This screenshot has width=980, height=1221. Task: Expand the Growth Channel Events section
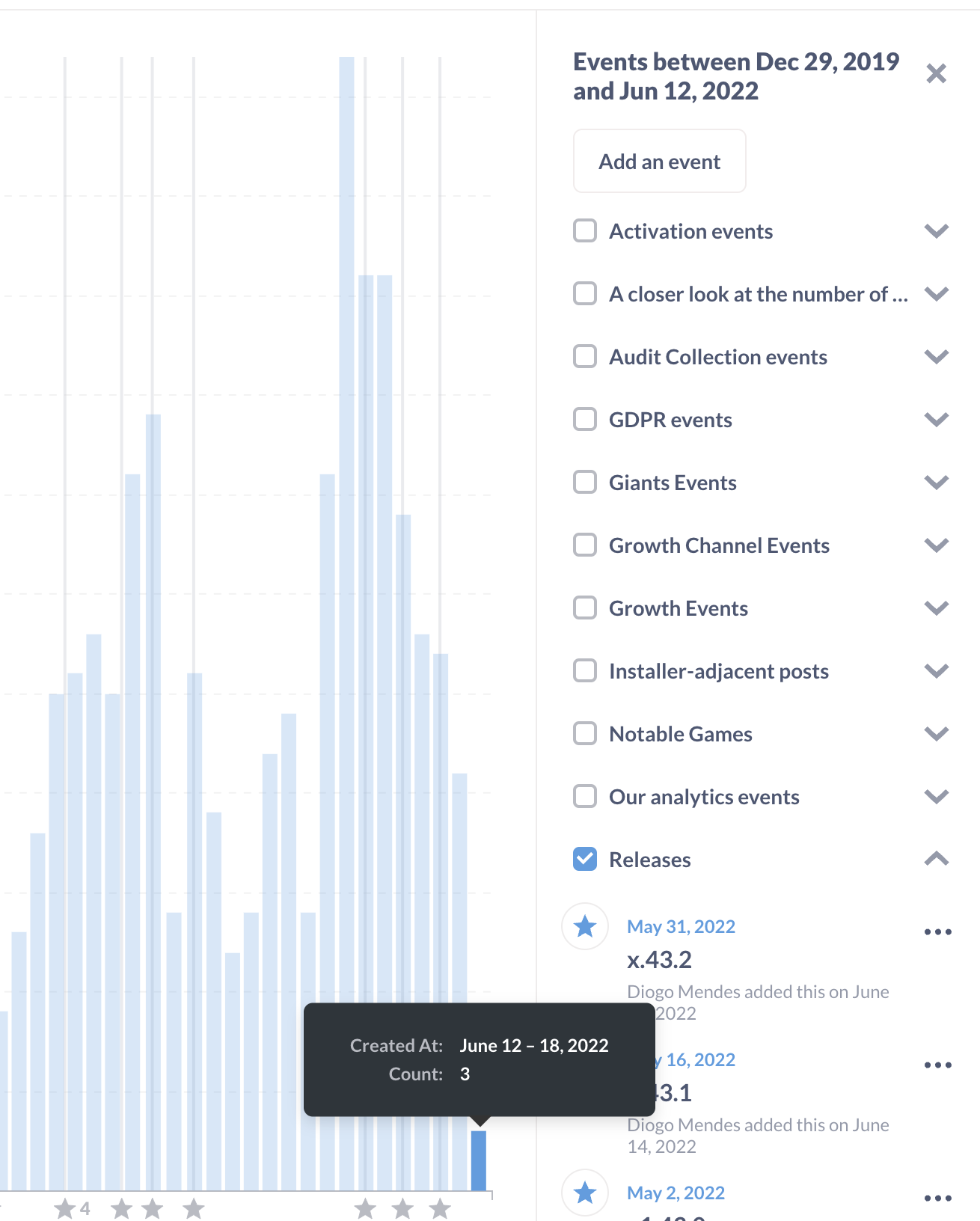tap(936, 545)
